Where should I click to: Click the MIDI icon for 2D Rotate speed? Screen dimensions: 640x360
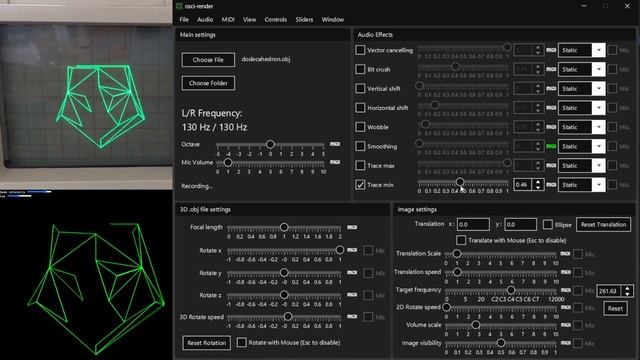tap(565, 307)
